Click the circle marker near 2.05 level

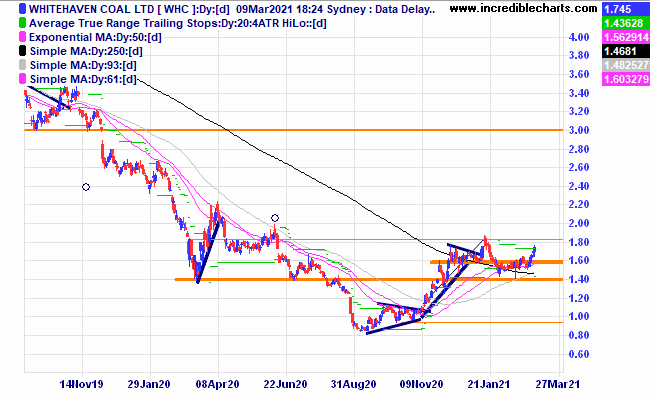coord(275,218)
